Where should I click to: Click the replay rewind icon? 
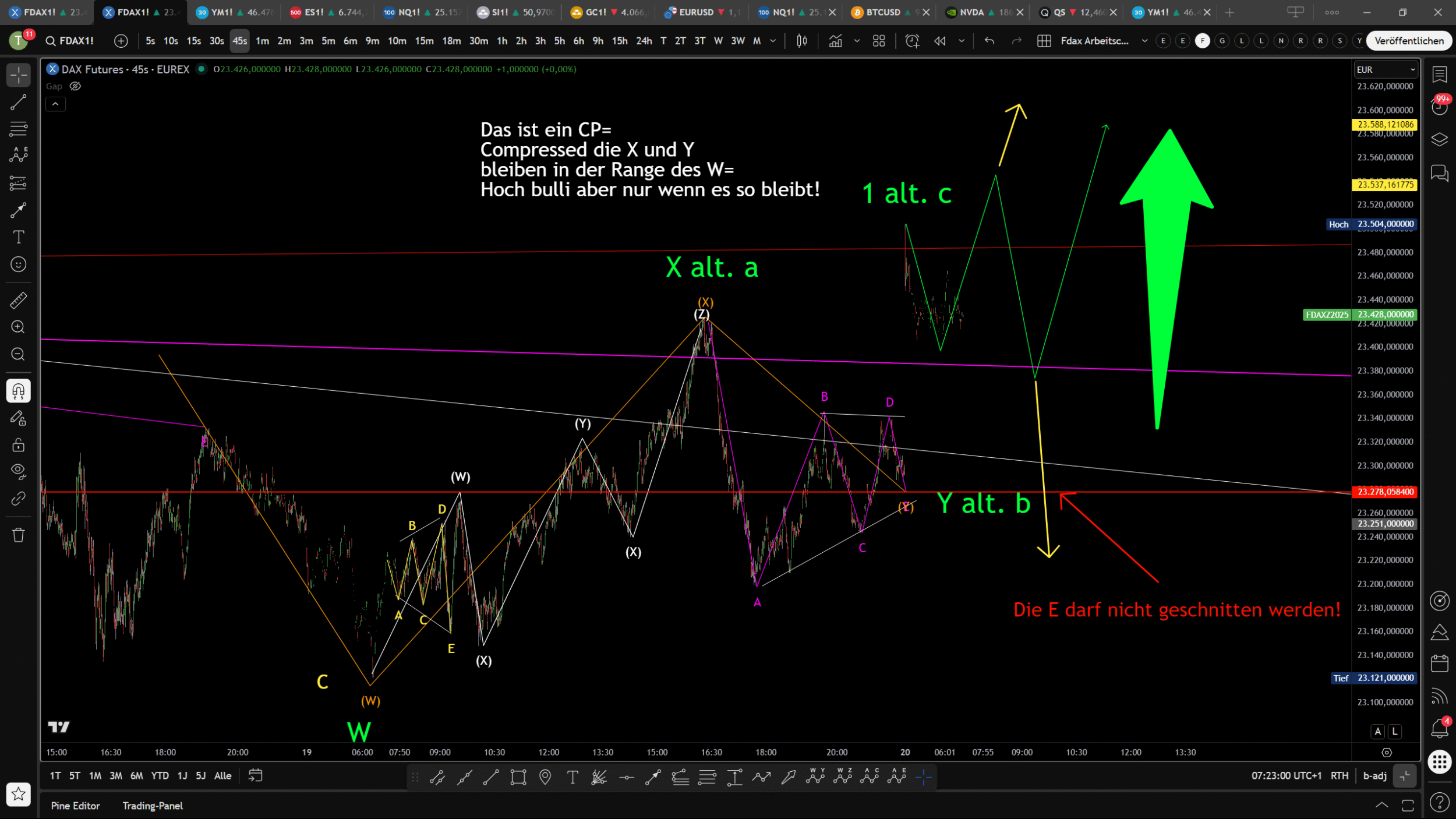tap(939, 41)
